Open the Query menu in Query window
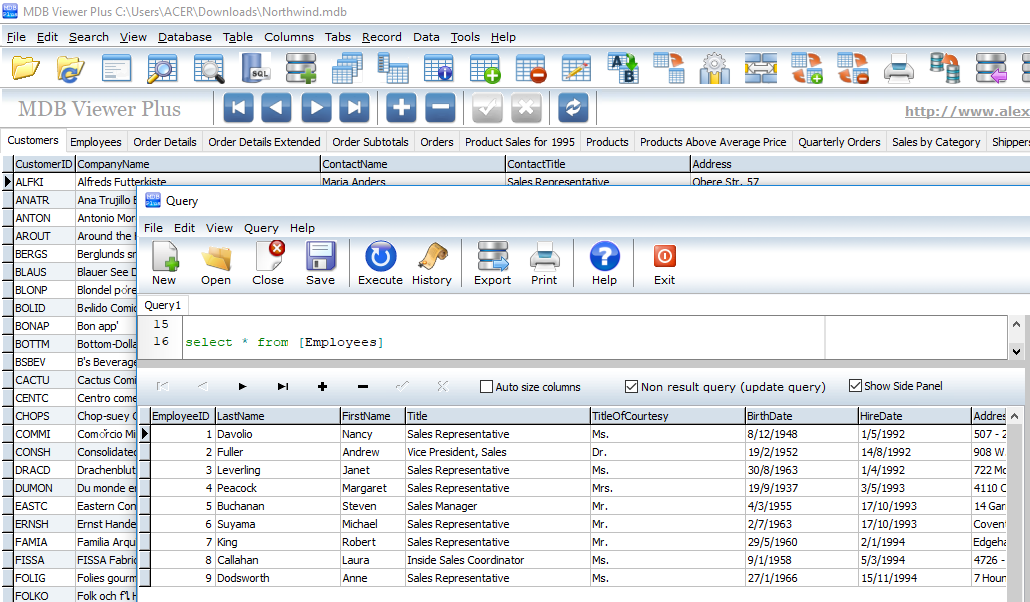 tap(261, 228)
